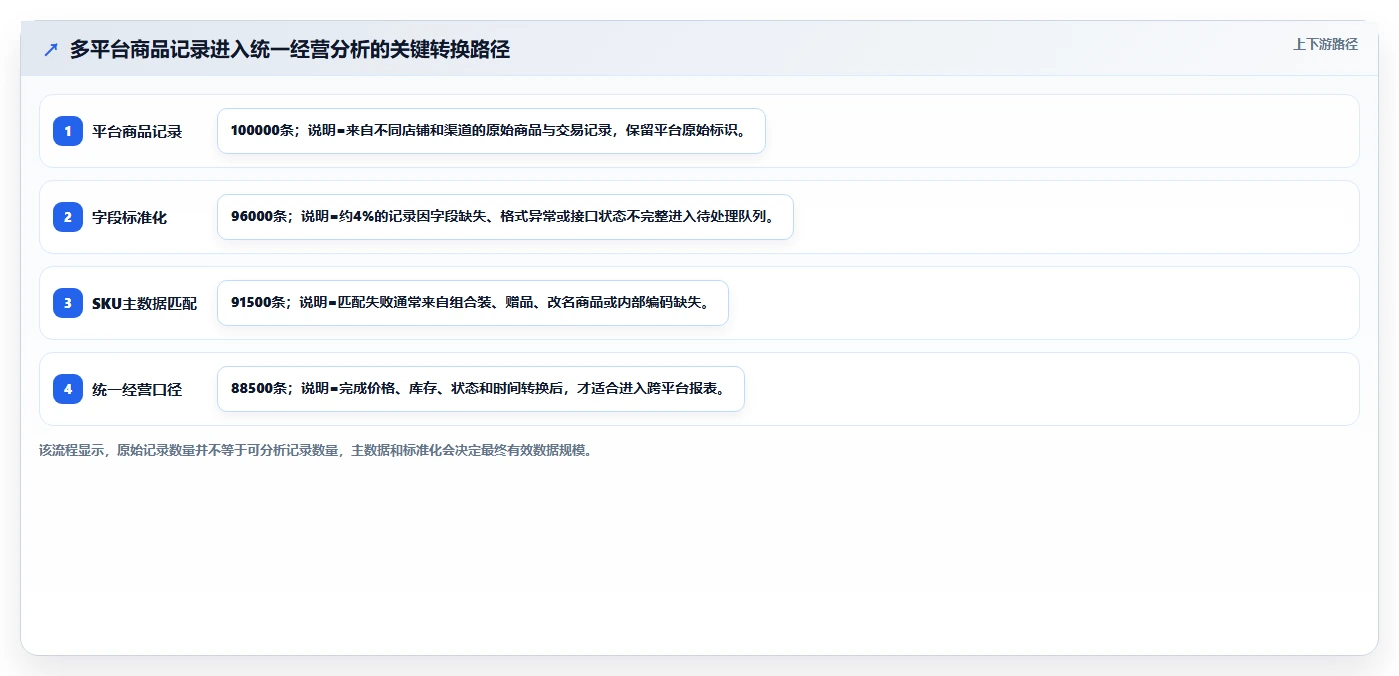This screenshot has height=676, width=1399.
Task: Click step number 4 badge for 统一经营口径
Action: coord(68,389)
